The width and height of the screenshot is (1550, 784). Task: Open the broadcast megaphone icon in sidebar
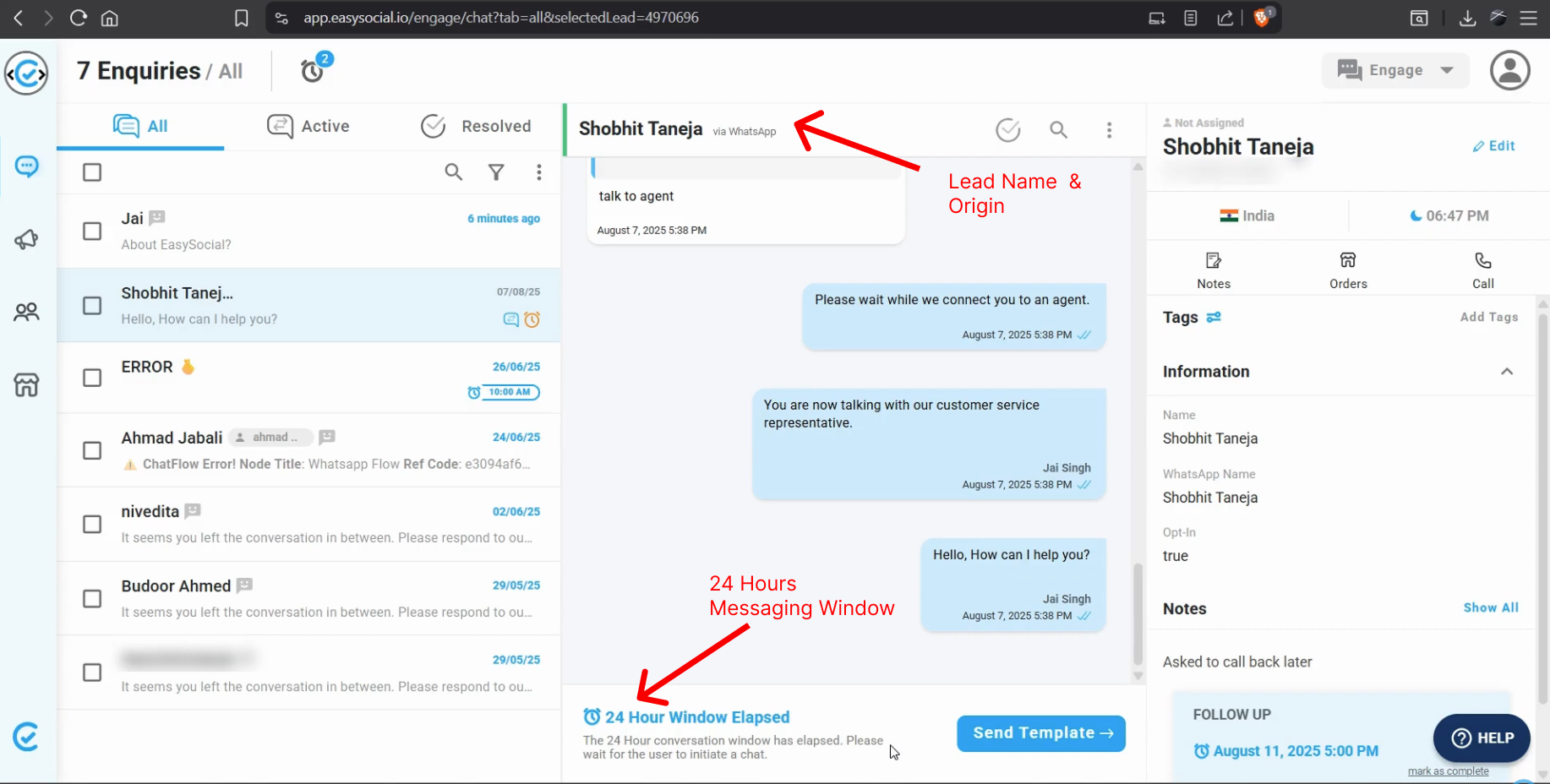click(x=26, y=239)
